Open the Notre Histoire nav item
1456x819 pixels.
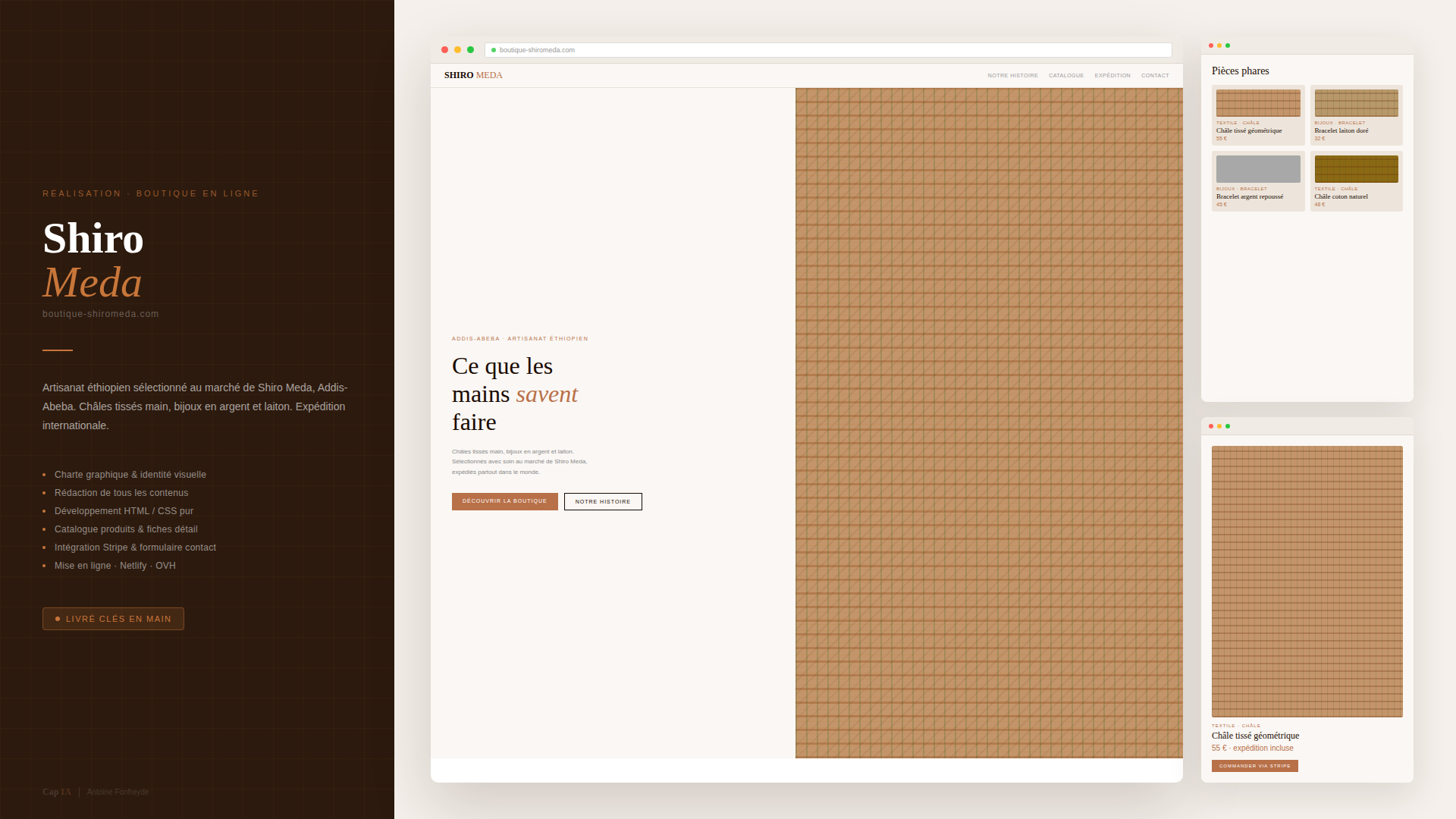pos(1012,76)
